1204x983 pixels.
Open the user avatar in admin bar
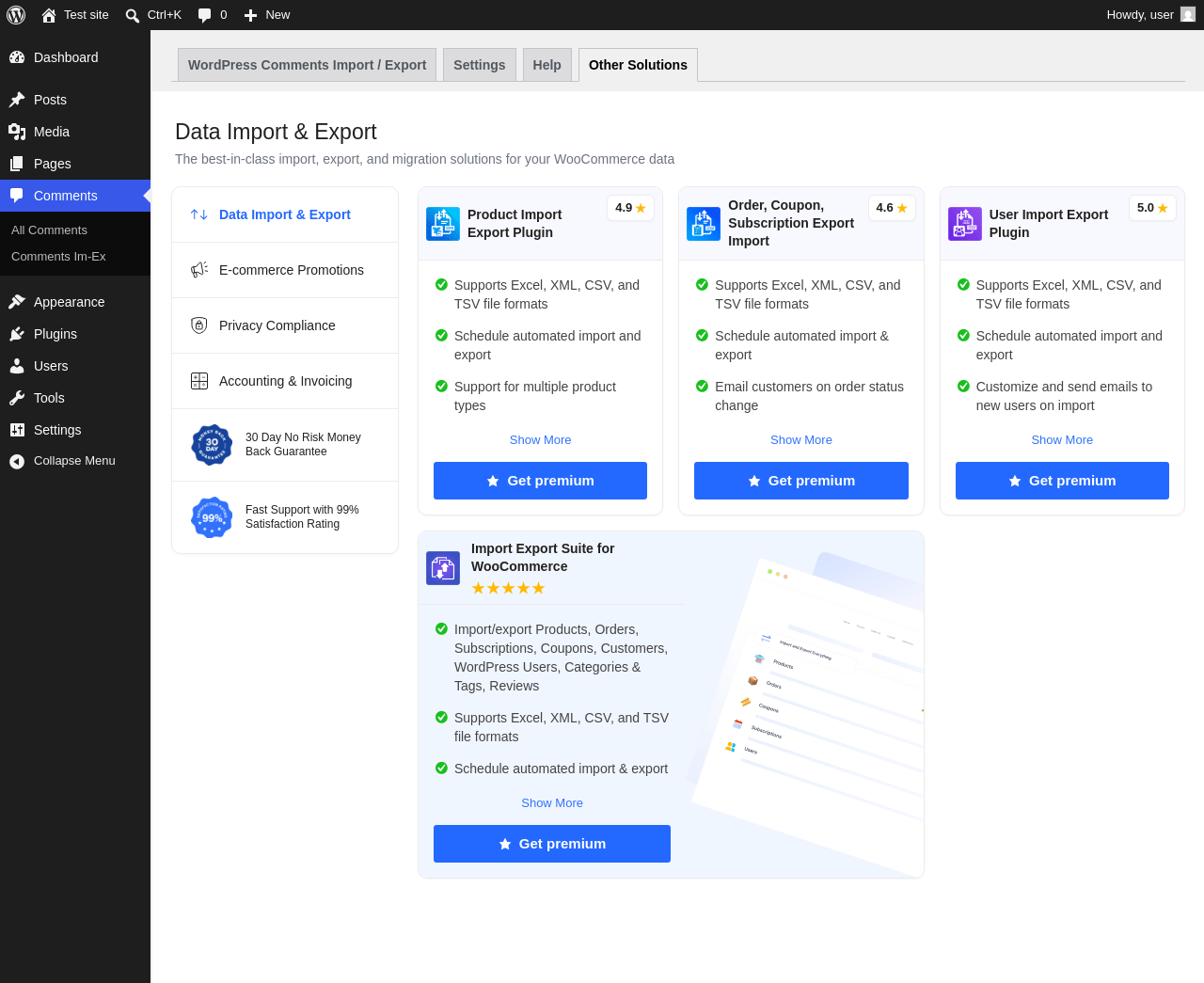1188,15
